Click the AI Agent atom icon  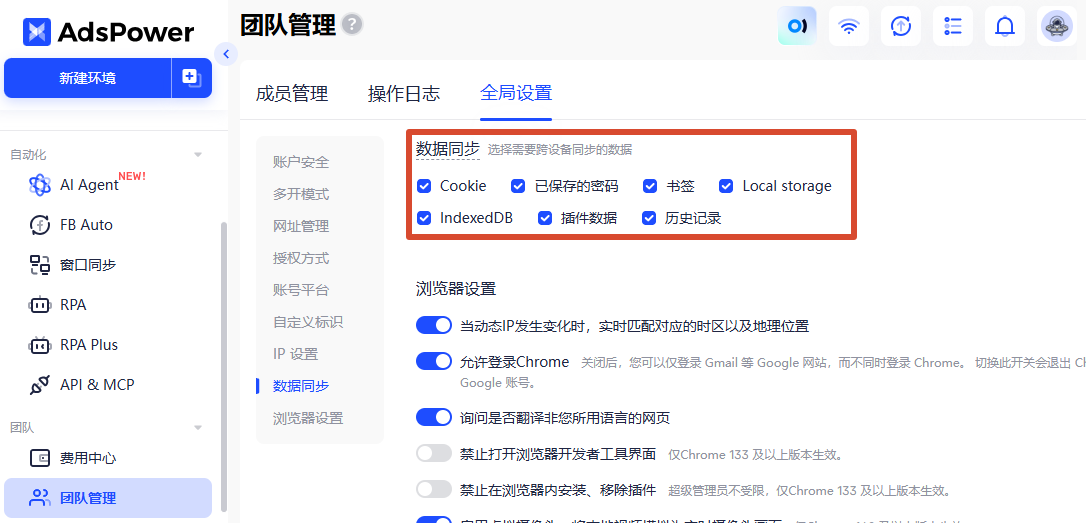[40, 185]
